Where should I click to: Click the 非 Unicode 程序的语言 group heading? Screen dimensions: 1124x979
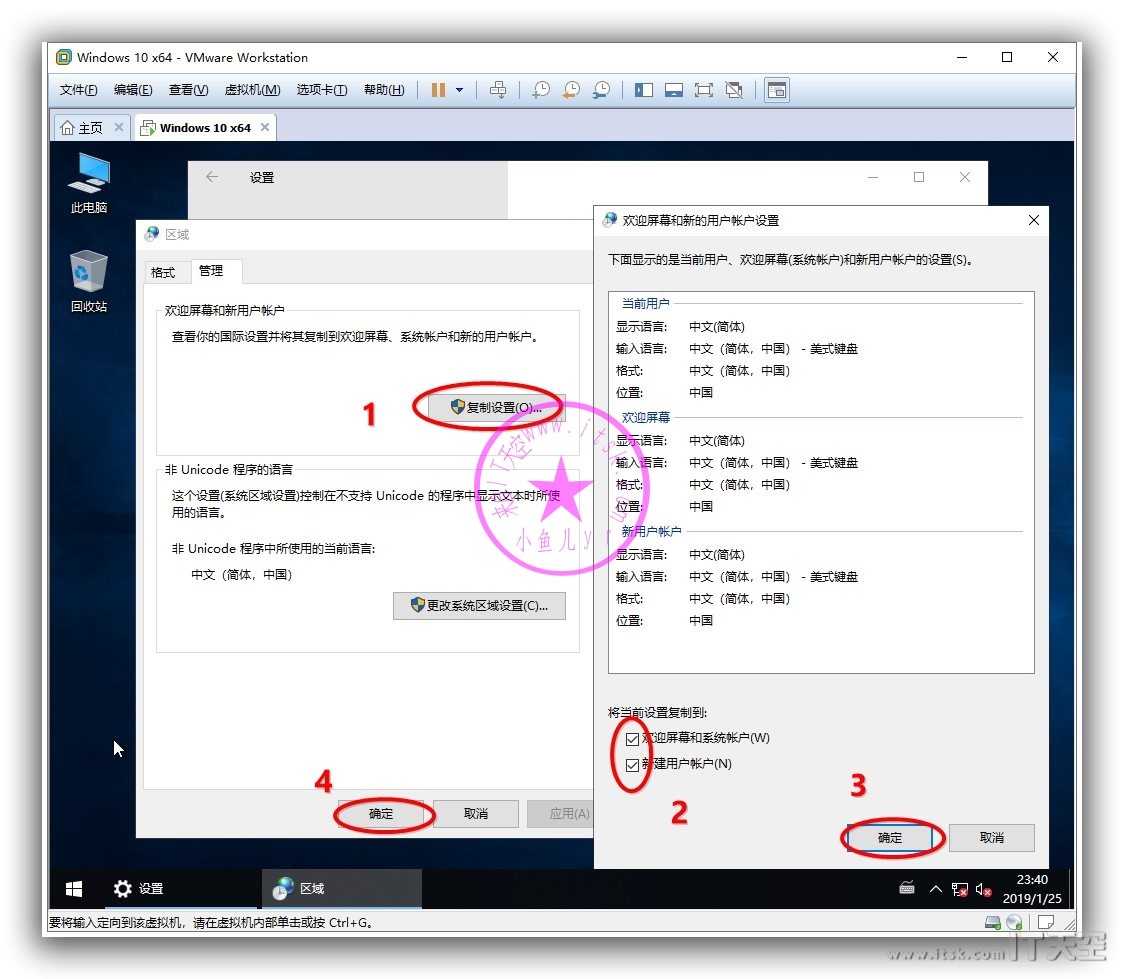point(229,469)
